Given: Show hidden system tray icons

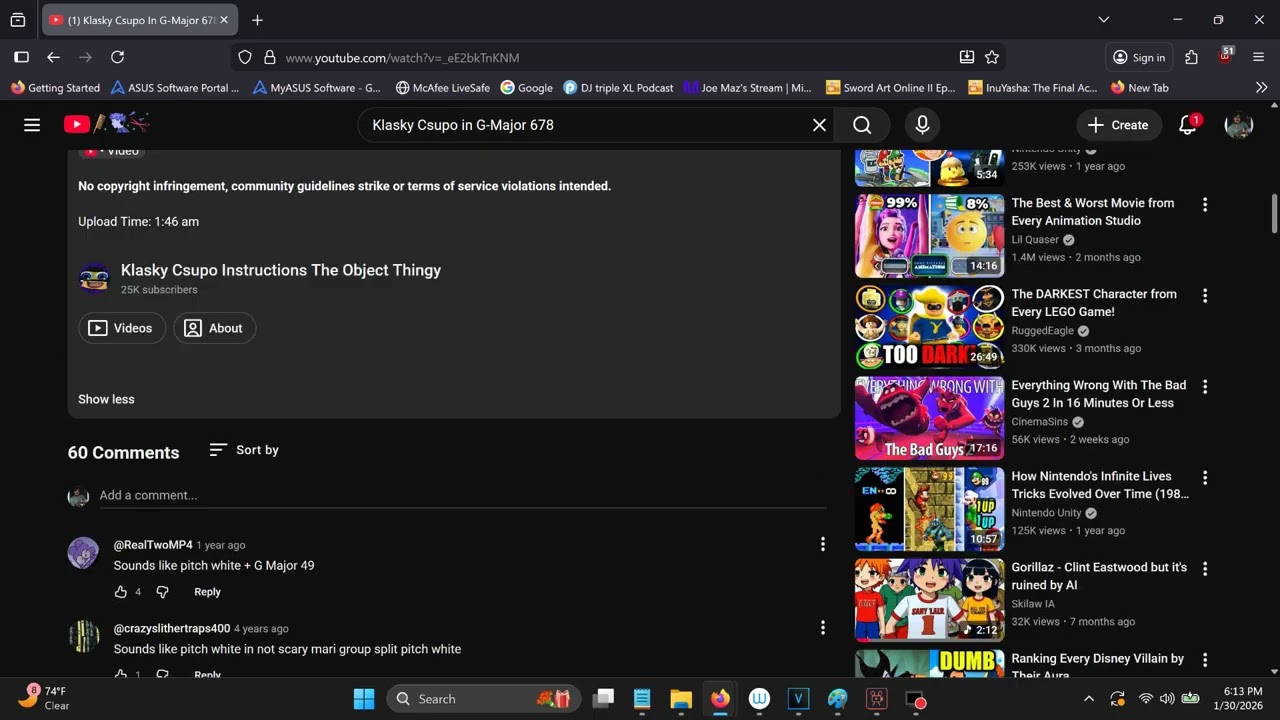Looking at the screenshot, I should 1089,699.
